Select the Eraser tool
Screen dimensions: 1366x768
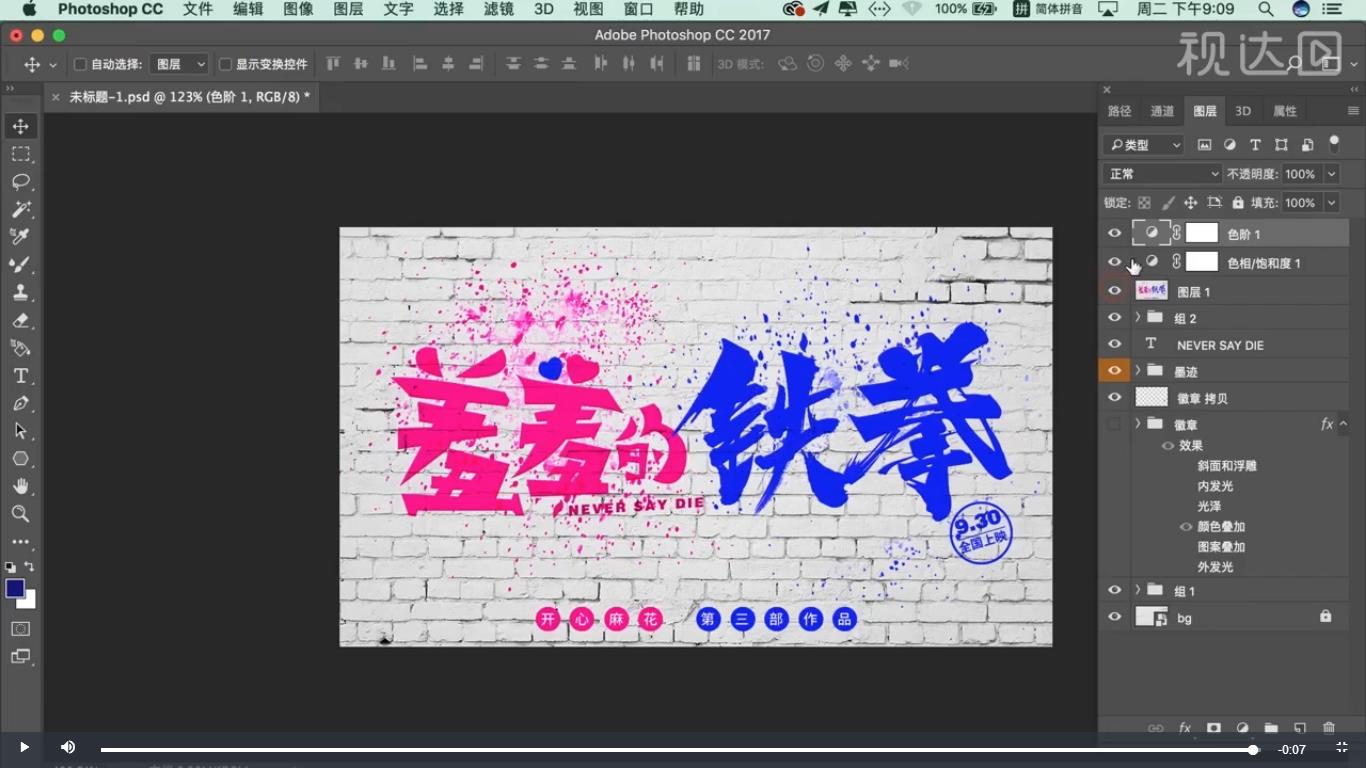pos(20,321)
